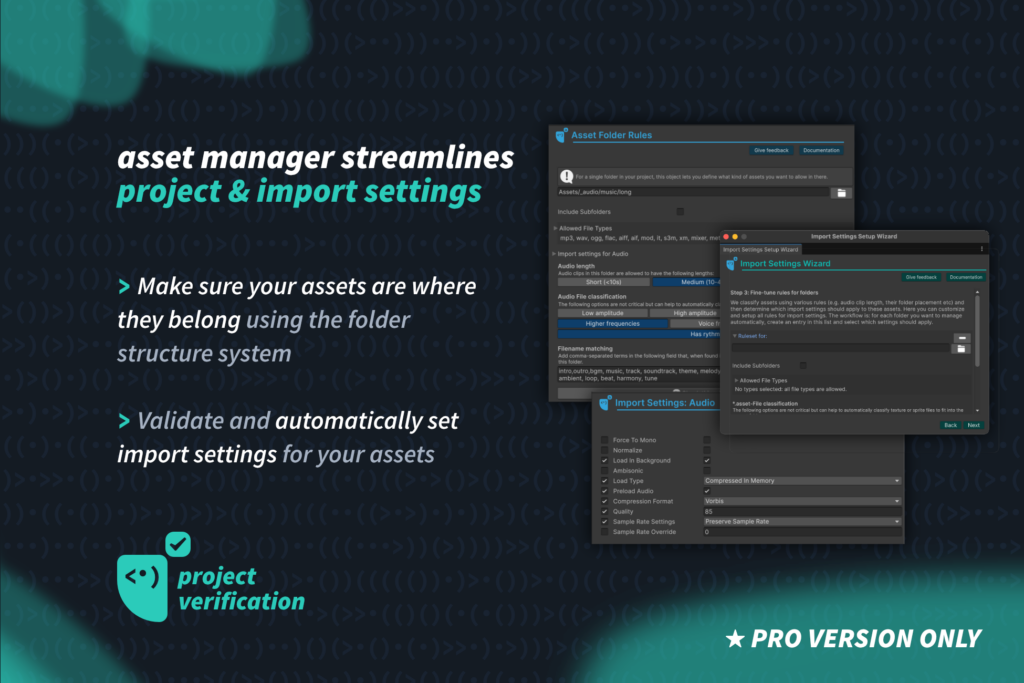This screenshot has height=683, width=1024.
Task: Click scroll down arrow in wizard
Action: click(977, 411)
